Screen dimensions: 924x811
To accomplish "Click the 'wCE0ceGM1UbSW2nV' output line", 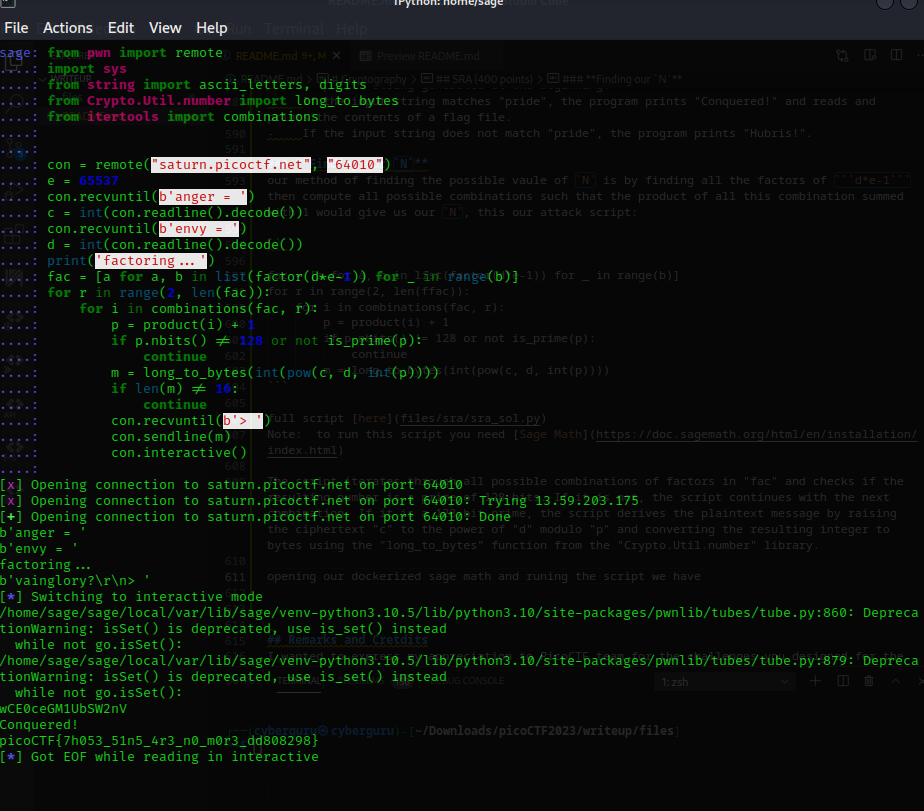I will point(64,709).
